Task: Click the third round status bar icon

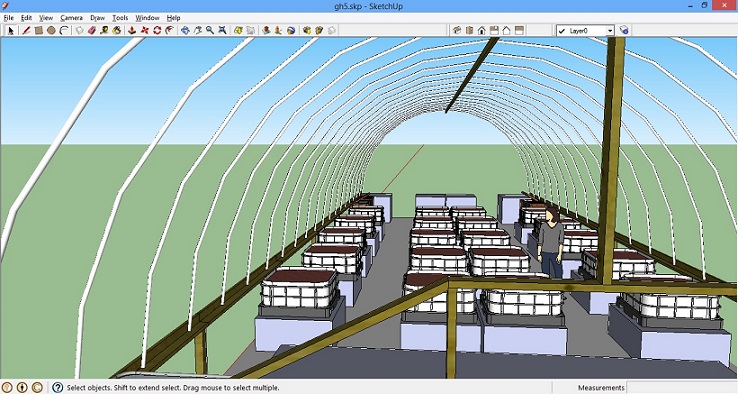Action: coord(37,387)
